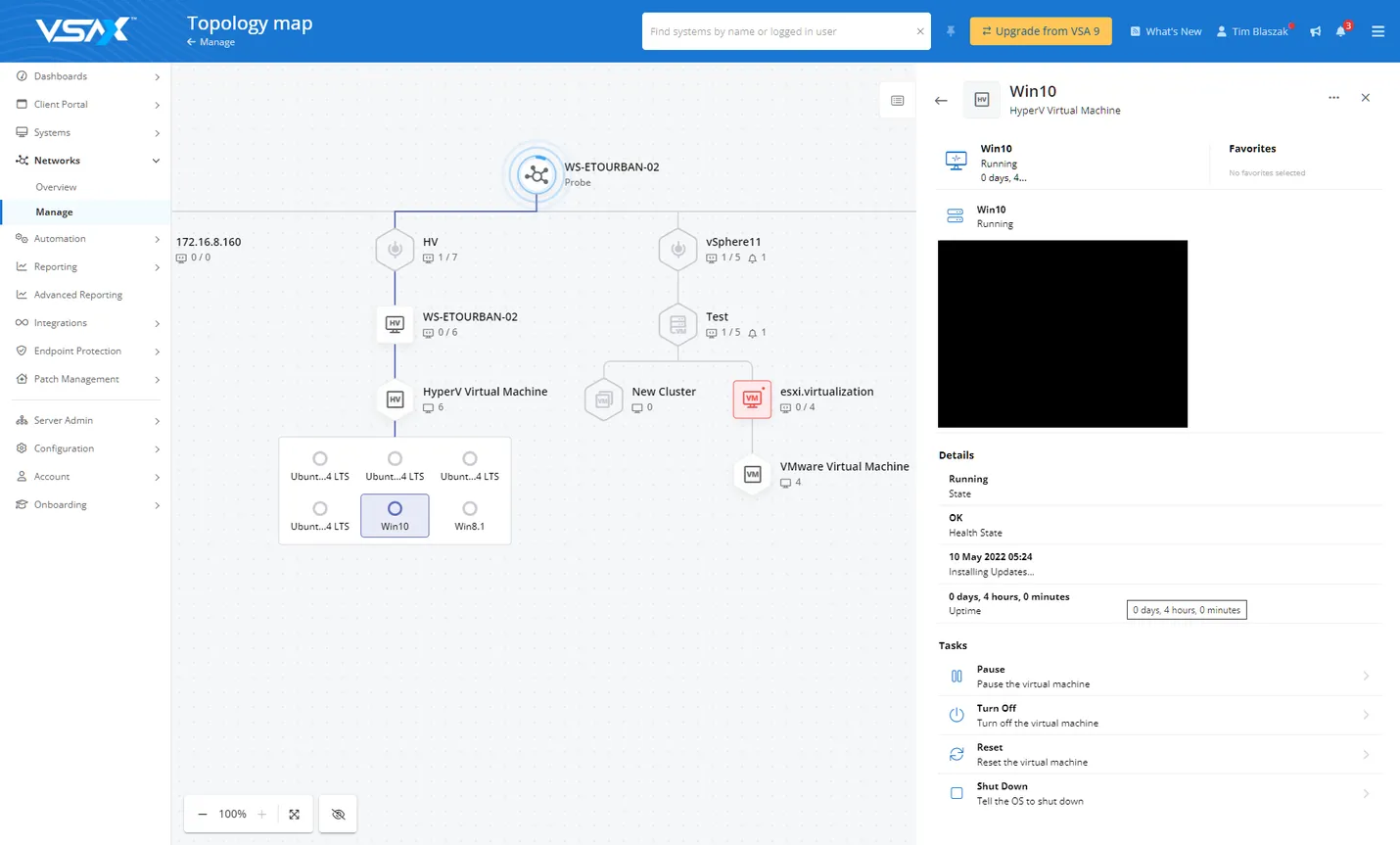Open the legend list icon on map

point(897,101)
